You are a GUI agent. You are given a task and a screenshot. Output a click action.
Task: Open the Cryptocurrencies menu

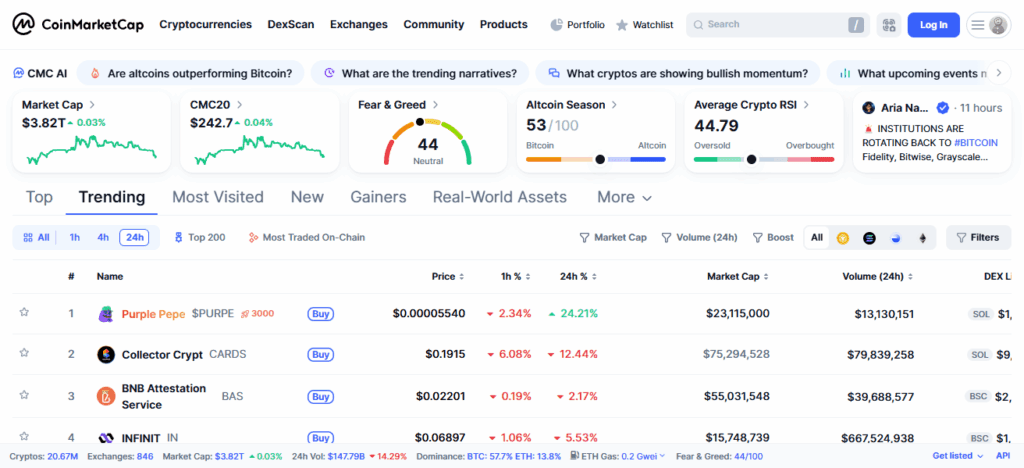pyautogui.click(x=206, y=25)
